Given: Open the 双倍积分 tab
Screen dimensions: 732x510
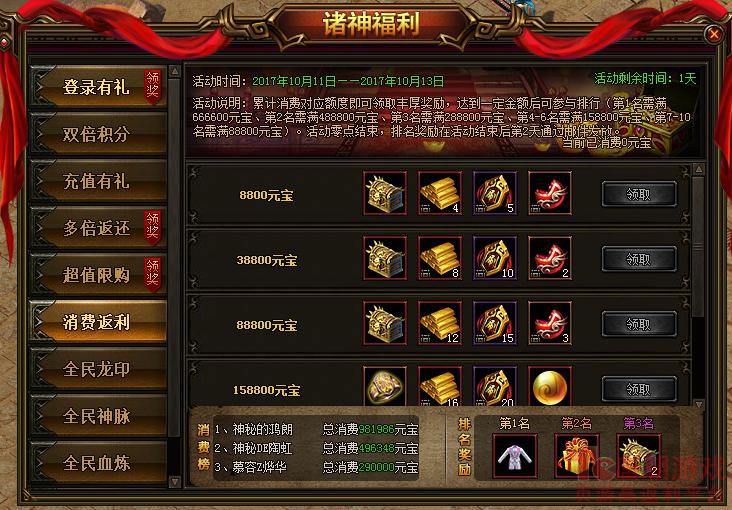Looking at the screenshot, I should [x=97, y=134].
